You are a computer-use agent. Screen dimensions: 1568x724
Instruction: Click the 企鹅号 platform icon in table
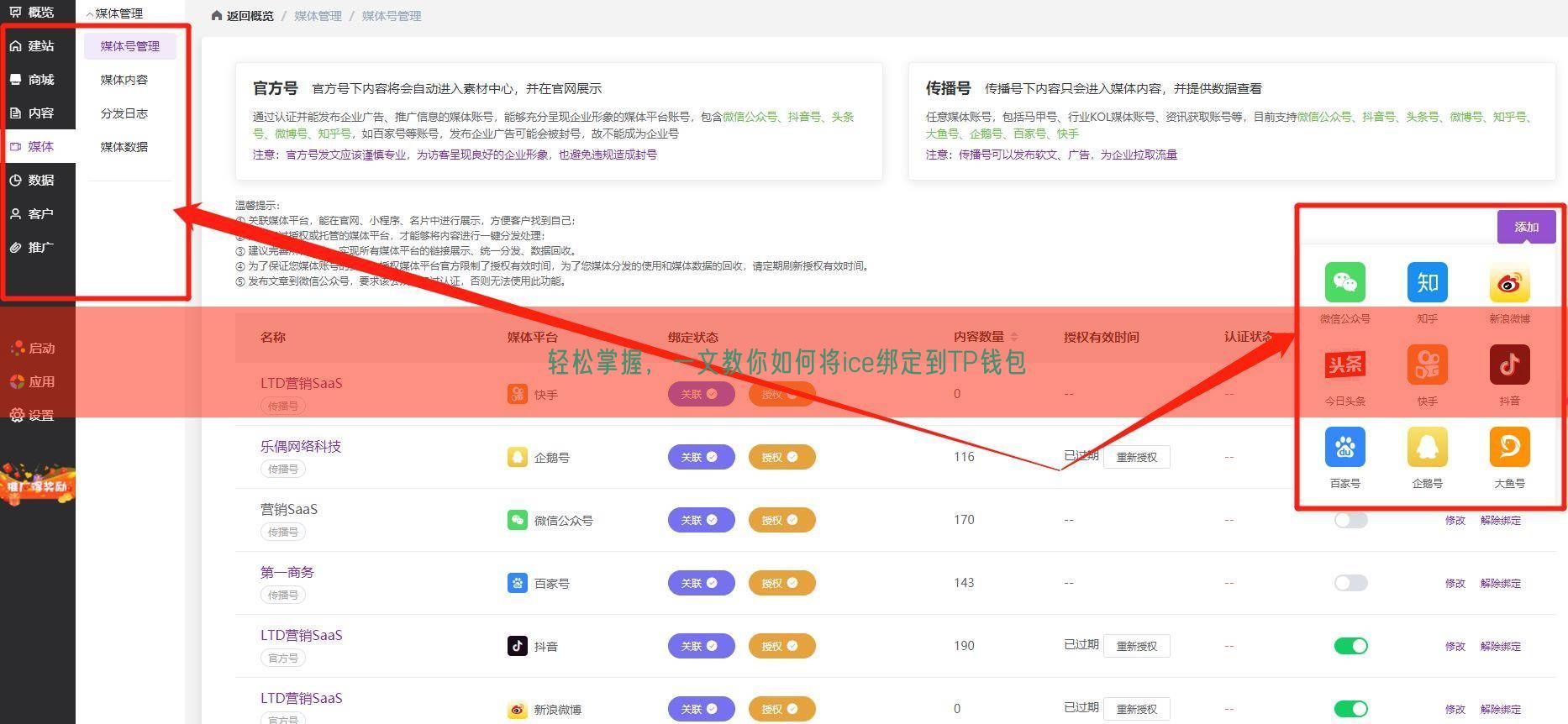(x=518, y=457)
